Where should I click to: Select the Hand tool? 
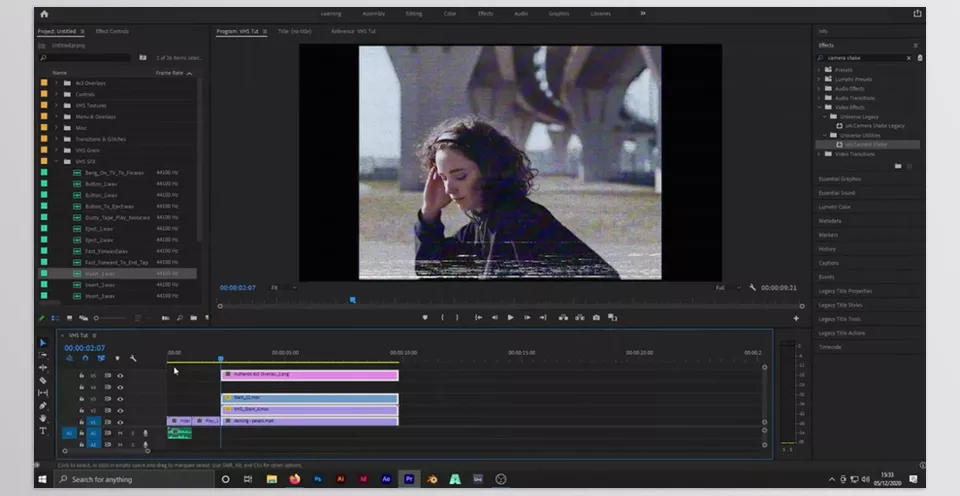point(43,418)
